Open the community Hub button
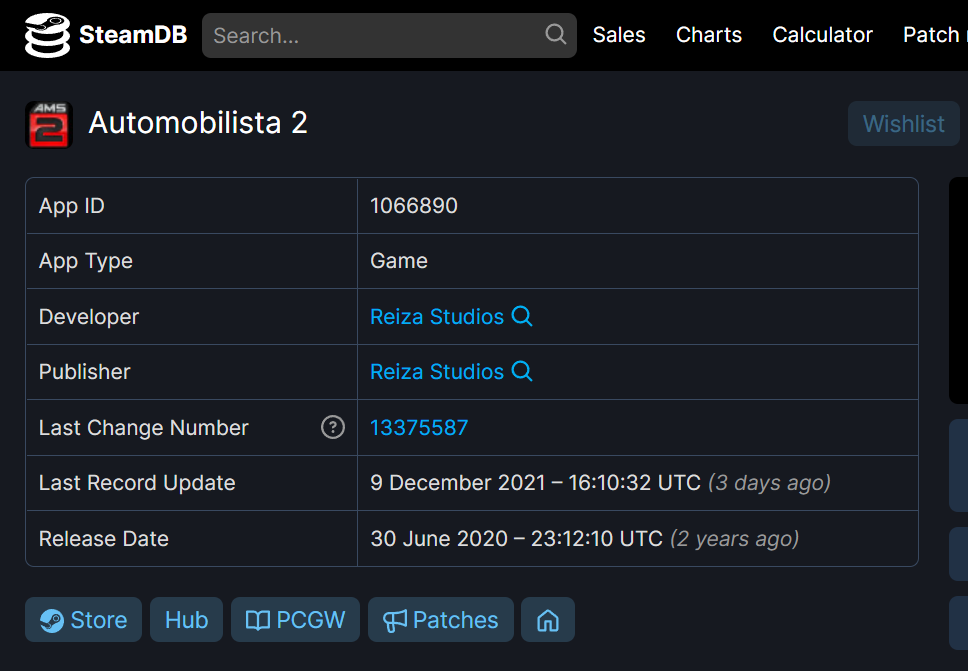Viewport: 968px width, 671px height. coord(186,620)
